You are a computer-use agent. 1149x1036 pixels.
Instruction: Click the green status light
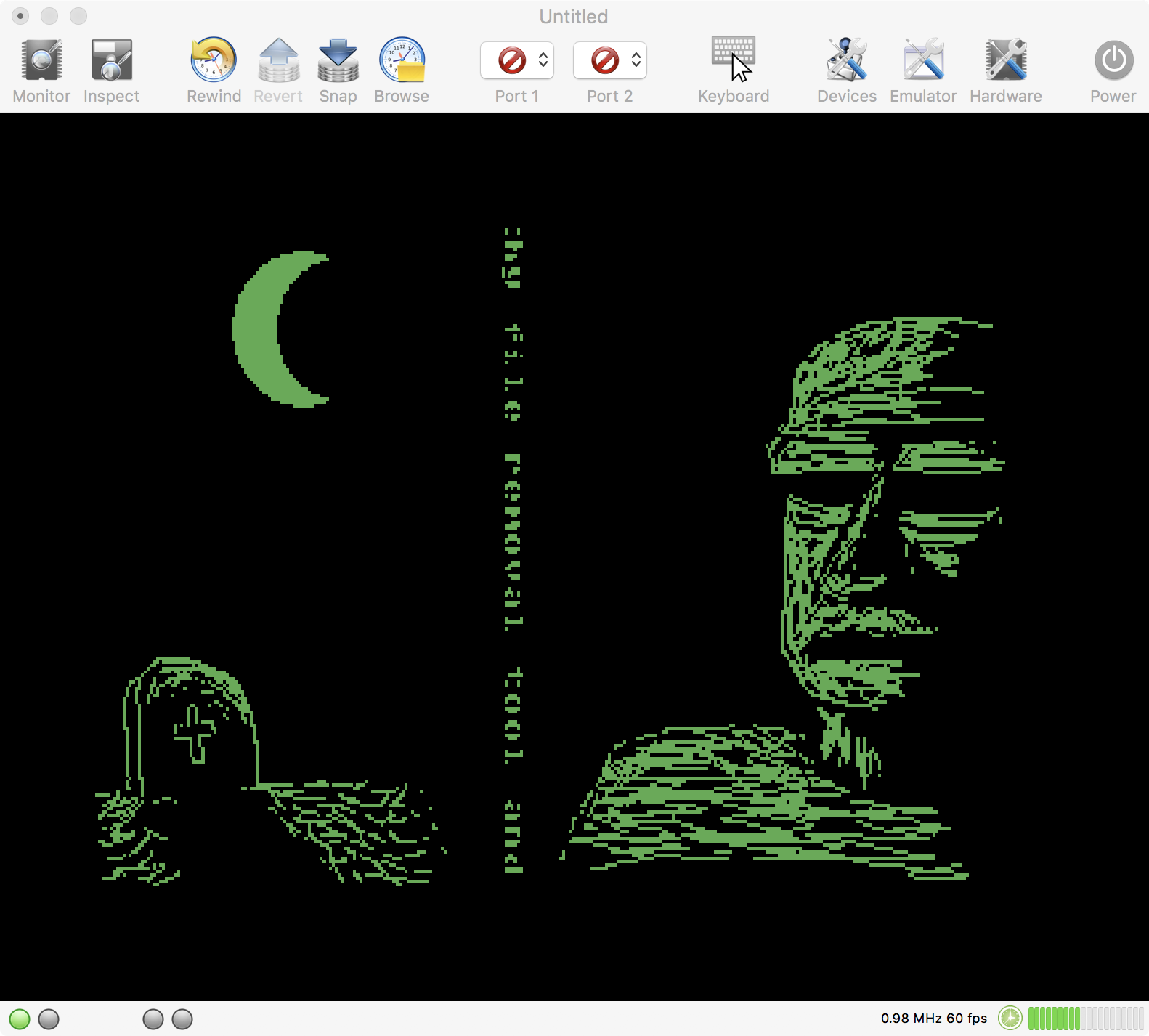(20, 1019)
